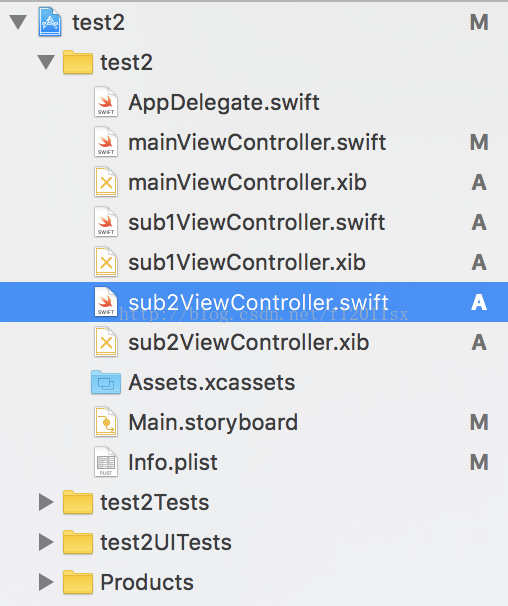
Task: Click the sub2ViewController.xib file icon
Action: (x=106, y=342)
